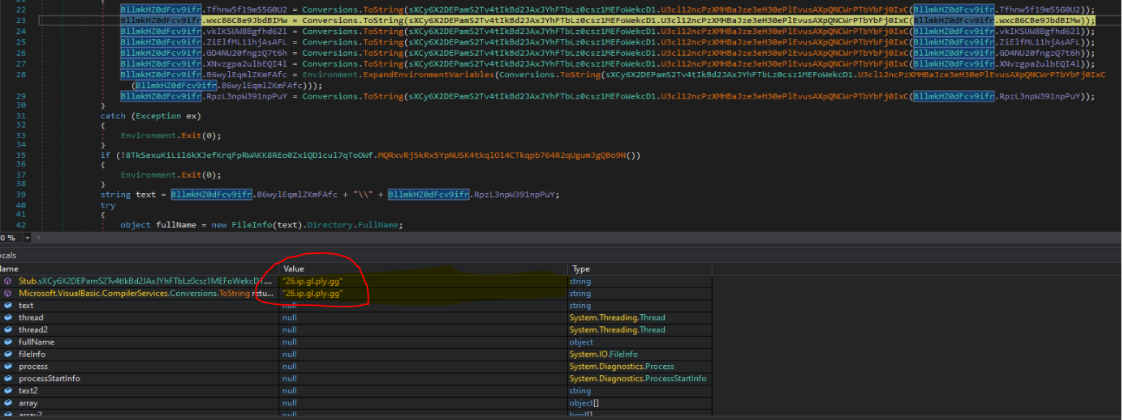Click the return-value icon on the Stub row

click(8, 282)
